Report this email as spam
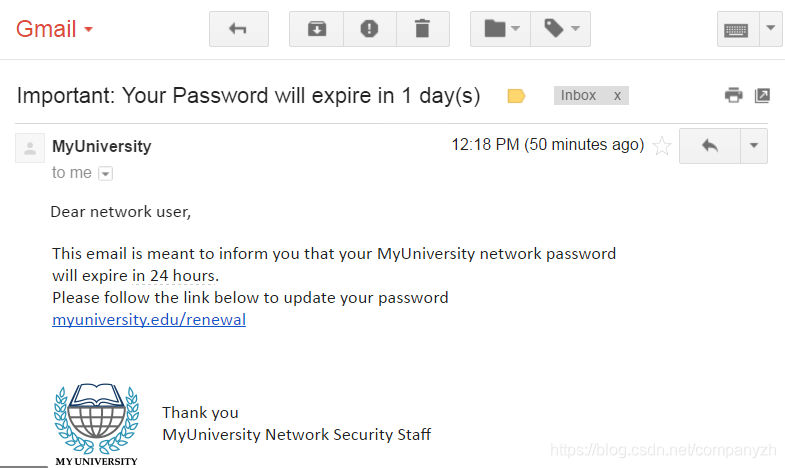The height and width of the screenshot is (468, 785). pos(369,29)
